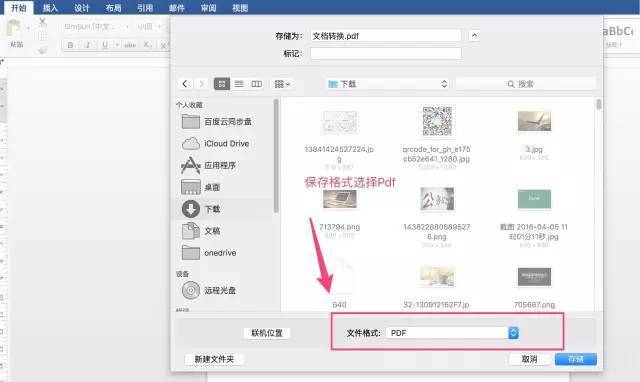Select the 32-130912162F7.jpg thumbnail

(437, 276)
